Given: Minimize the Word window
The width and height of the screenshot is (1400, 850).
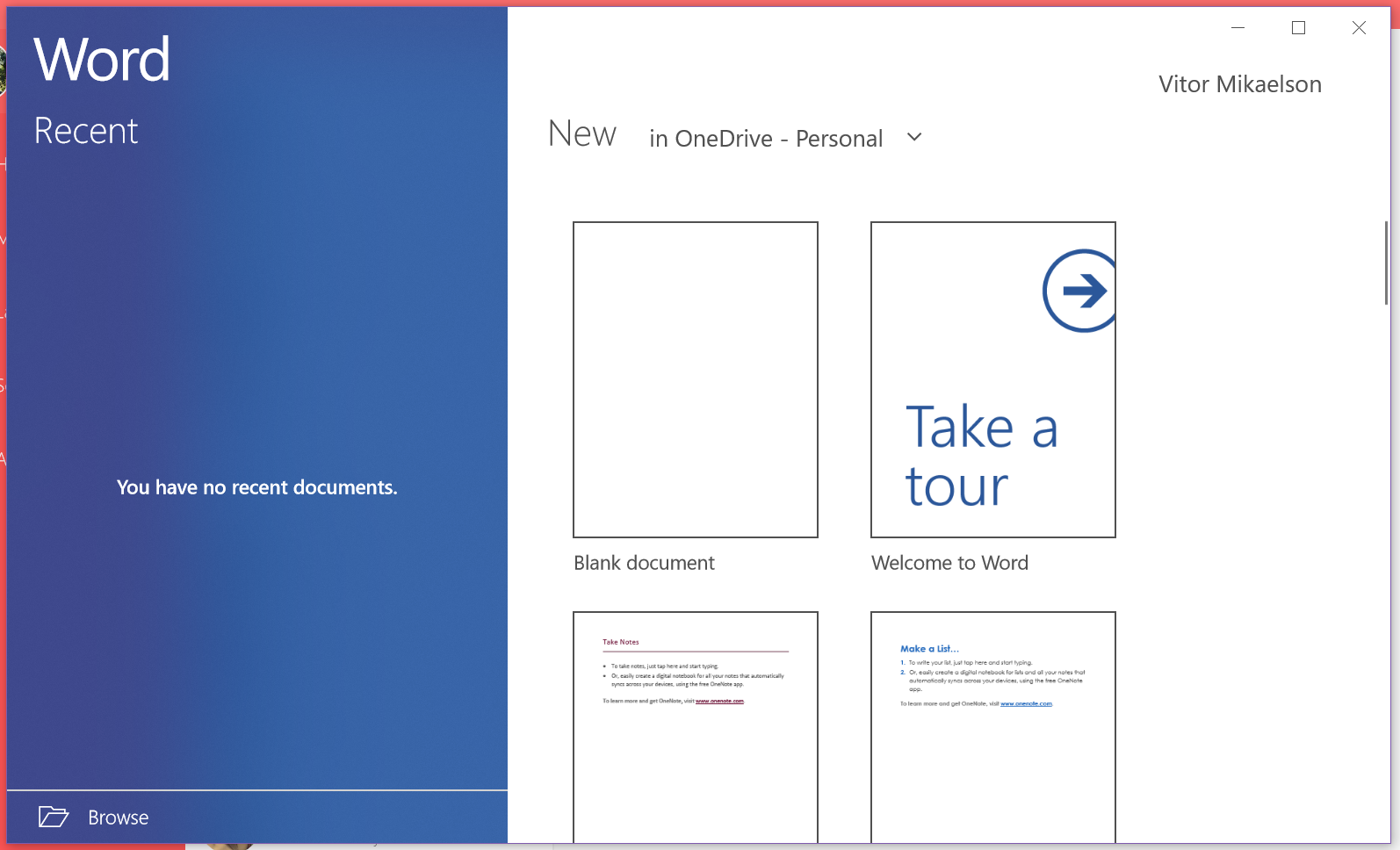Looking at the screenshot, I should (1238, 28).
